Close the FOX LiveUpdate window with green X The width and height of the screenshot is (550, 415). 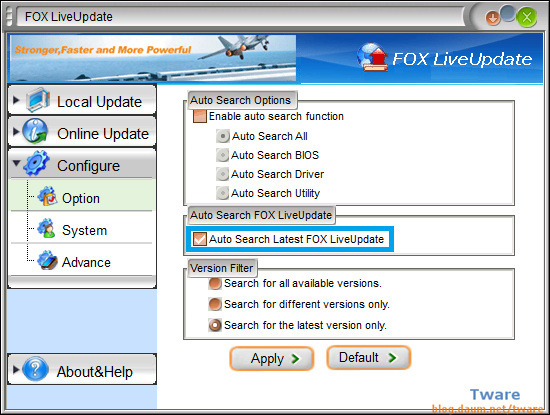526,16
